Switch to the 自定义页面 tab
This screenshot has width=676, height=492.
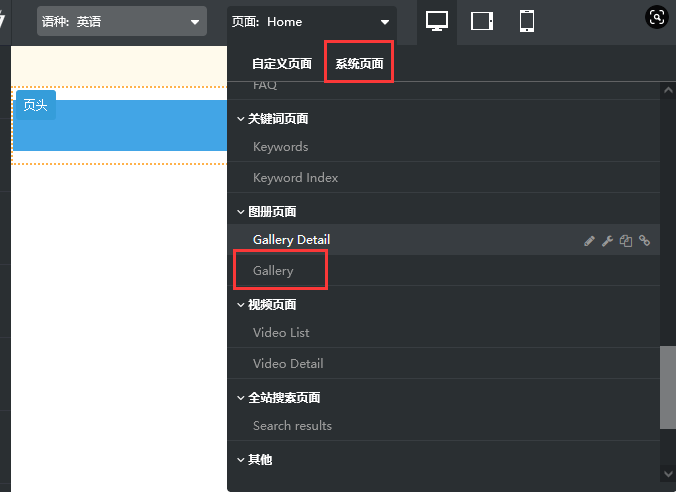click(282, 64)
